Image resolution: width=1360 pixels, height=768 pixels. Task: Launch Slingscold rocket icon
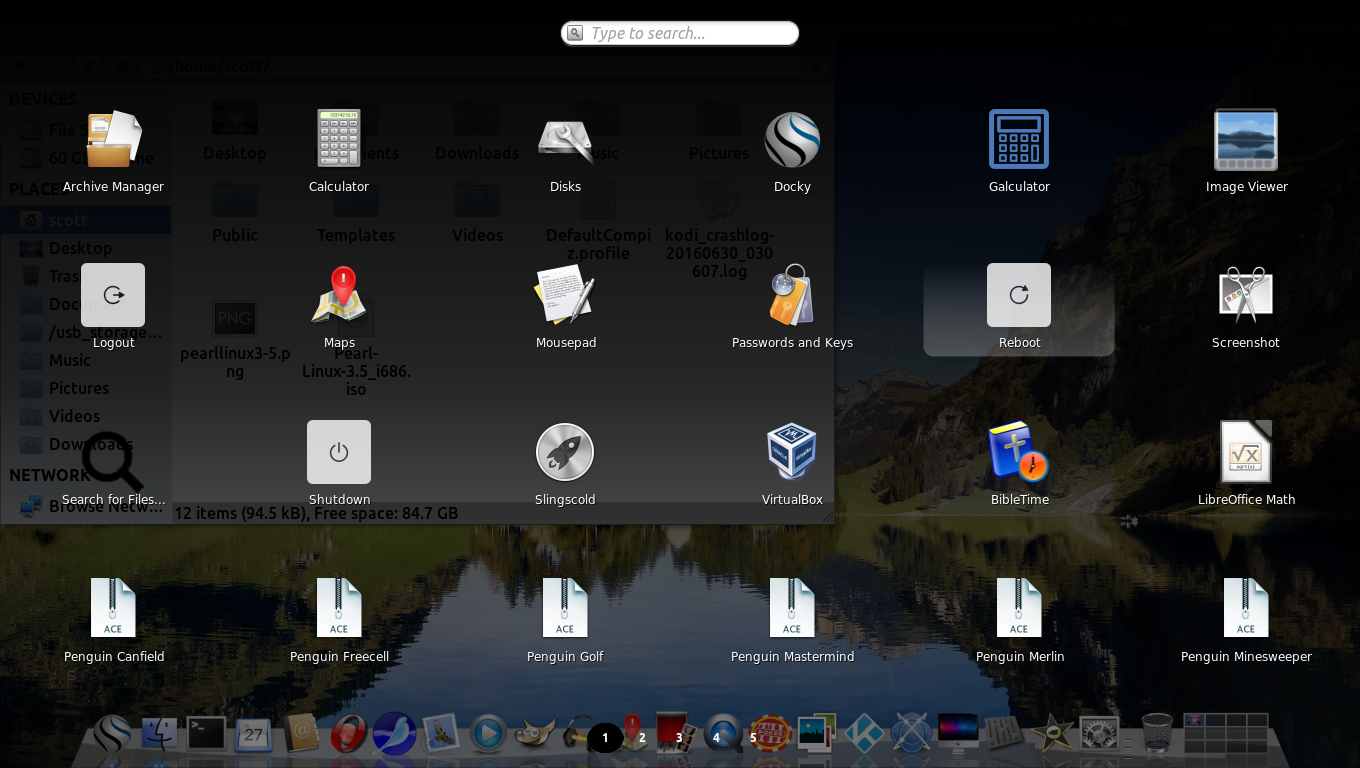pyautogui.click(x=565, y=452)
